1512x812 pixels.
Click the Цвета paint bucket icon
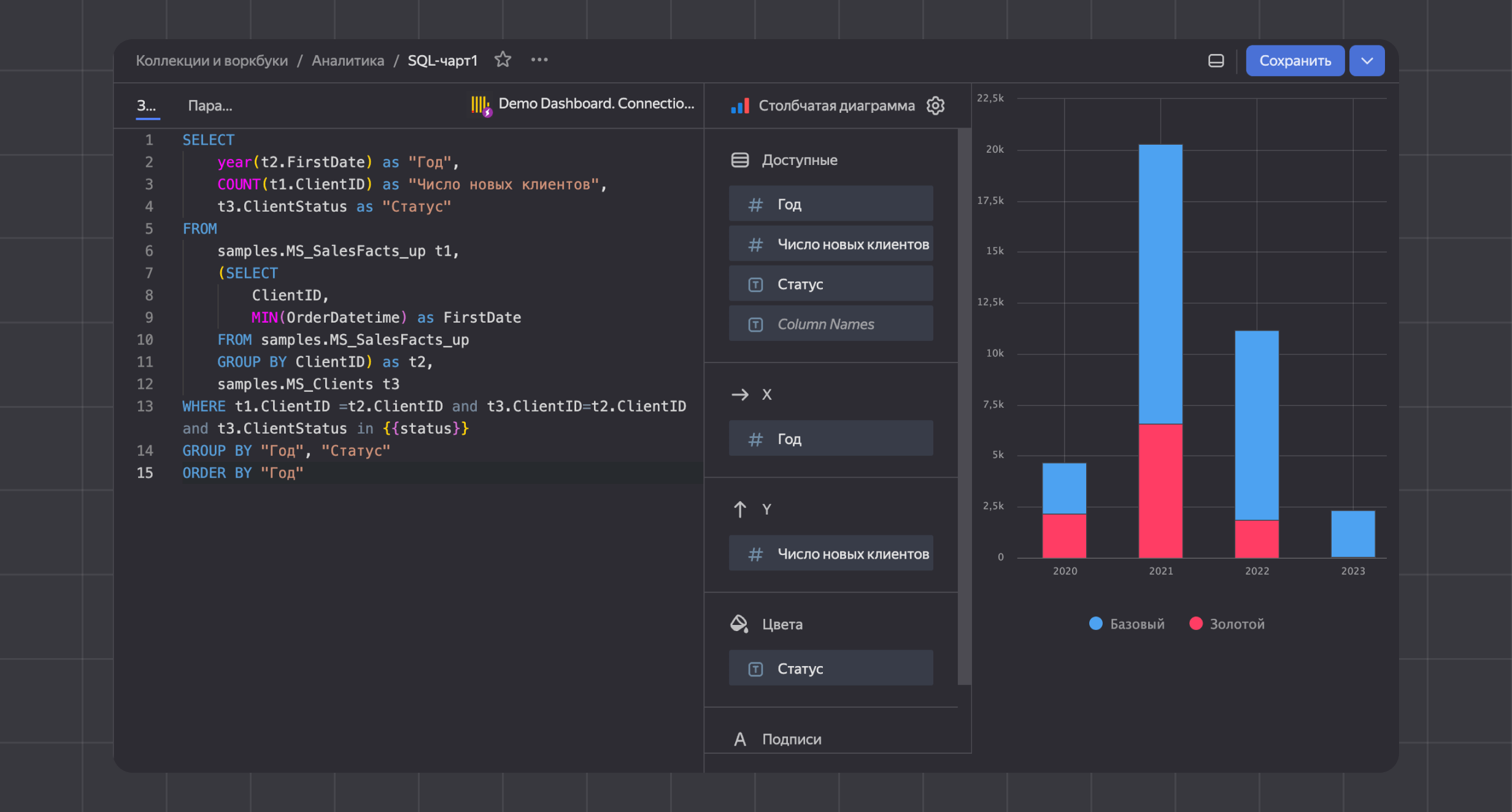click(739, 623)
